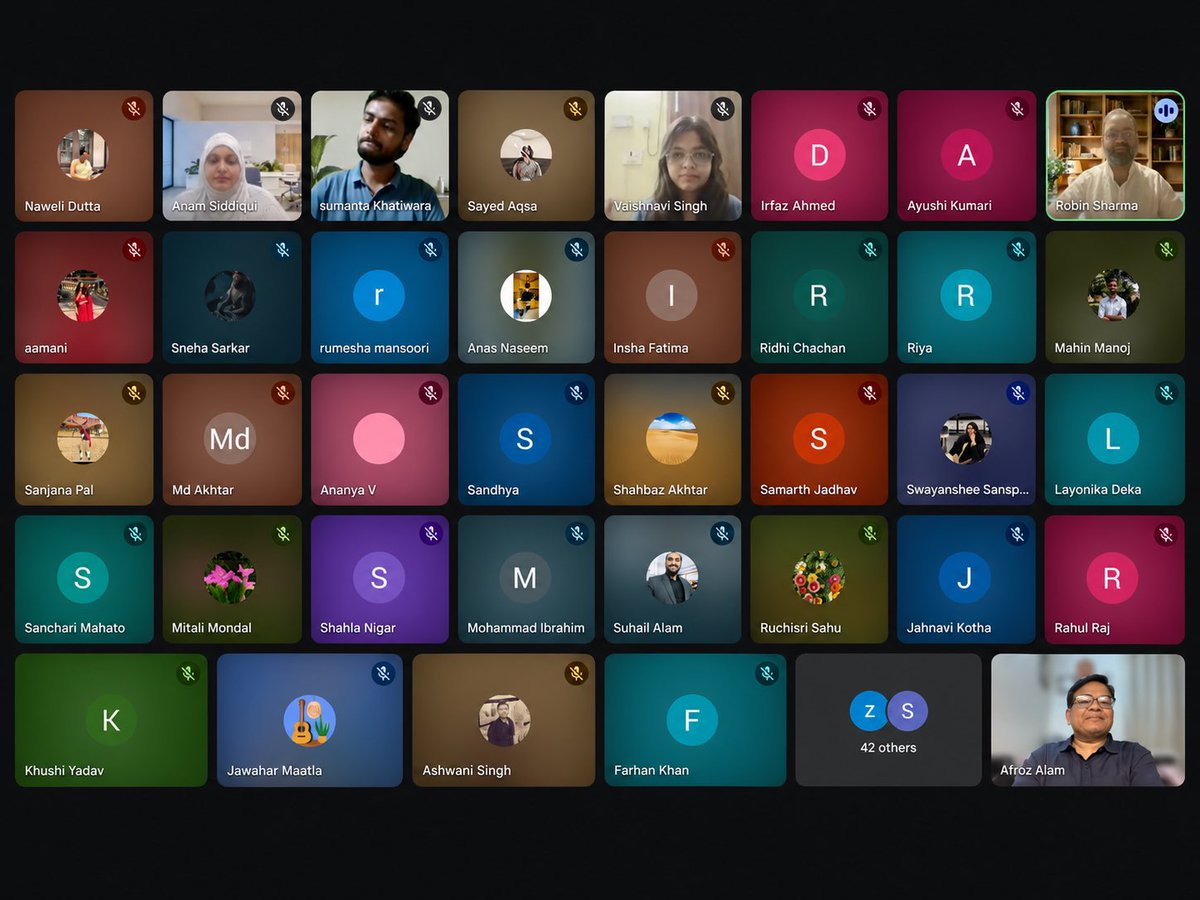Click muted mic icon on Ashwani Singh tile
1200x900 pixels.
(576, 673)
